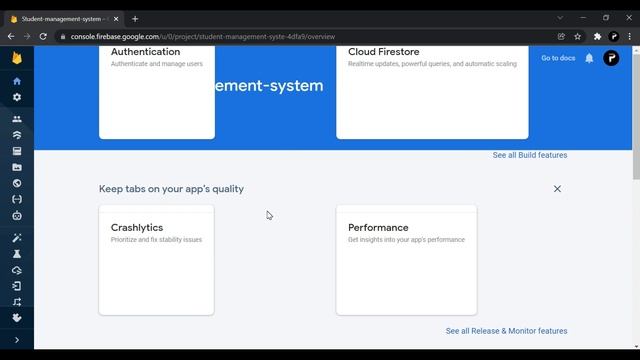Click the address bar URL
The height and width of the screenshot is (360, 640).
pyautogui.click(x=202, y=36)
